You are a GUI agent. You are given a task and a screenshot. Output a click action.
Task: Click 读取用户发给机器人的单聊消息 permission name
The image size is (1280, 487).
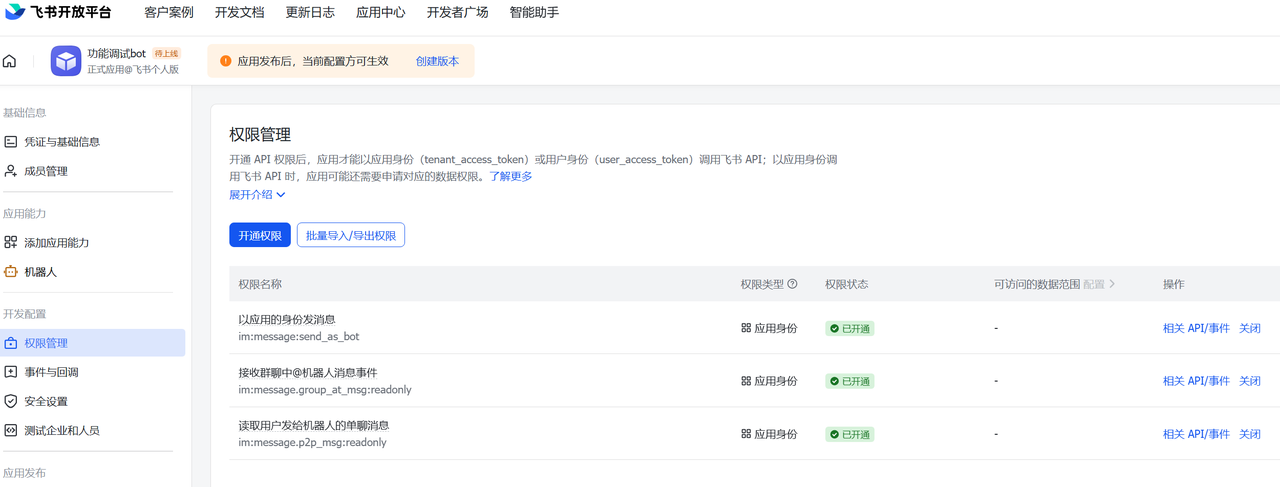click(314, 426)
